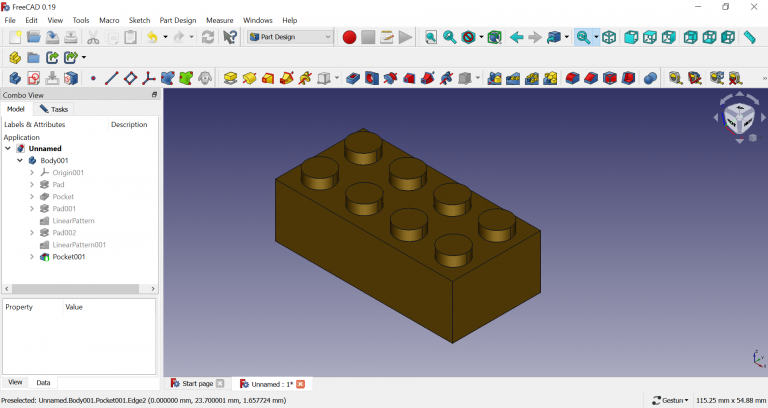Select LinearPattern001 in the model tree

tap(79, 245)
